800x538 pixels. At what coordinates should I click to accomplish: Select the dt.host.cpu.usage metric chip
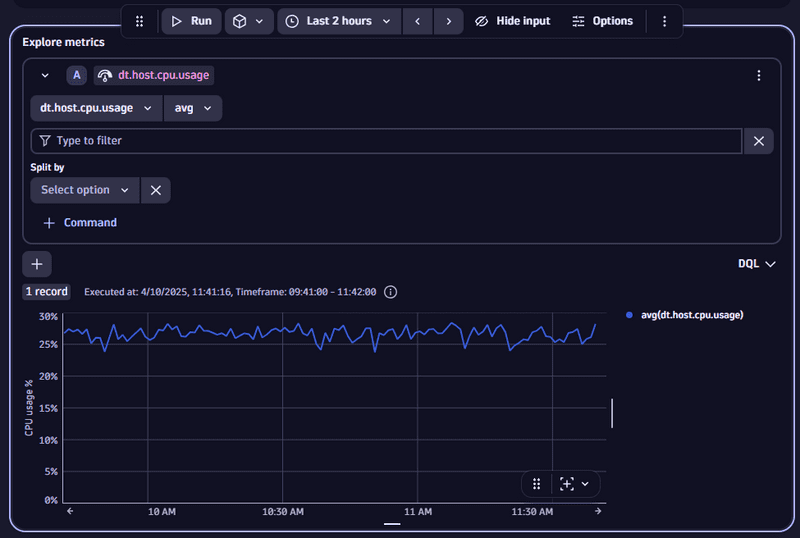(154, 76)
